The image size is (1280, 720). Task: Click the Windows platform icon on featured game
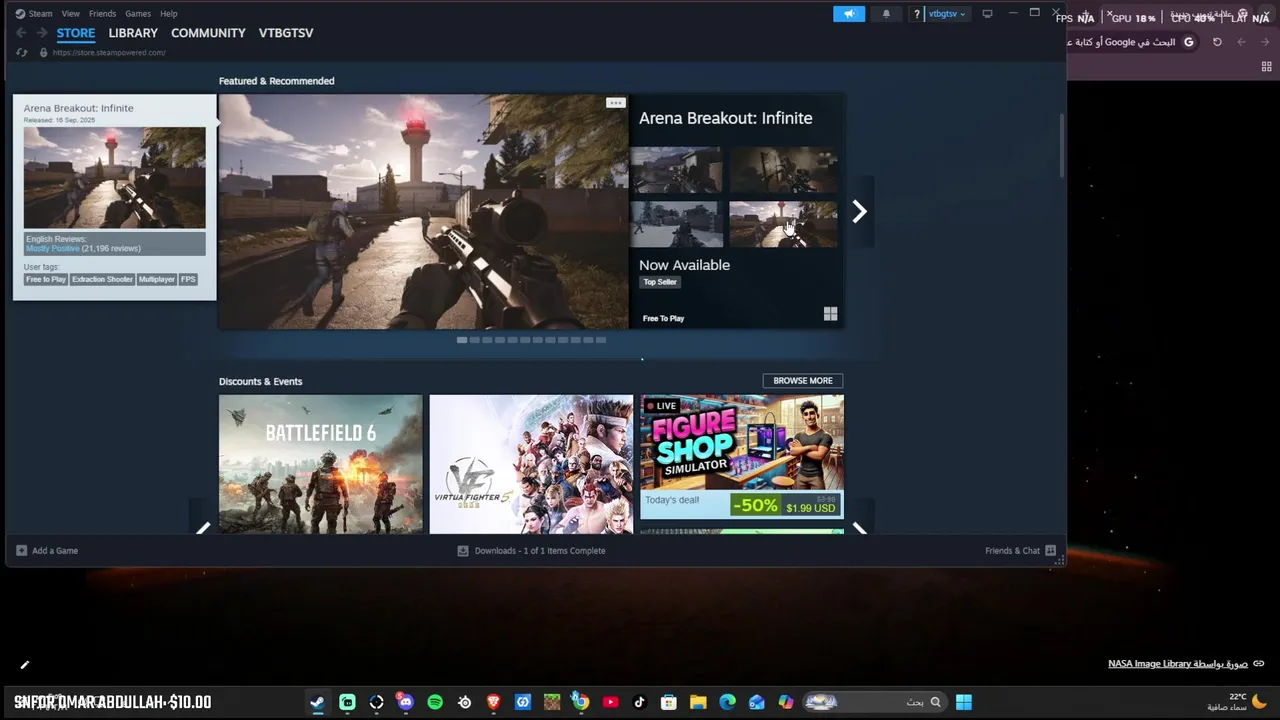click(x=830, y=314)
